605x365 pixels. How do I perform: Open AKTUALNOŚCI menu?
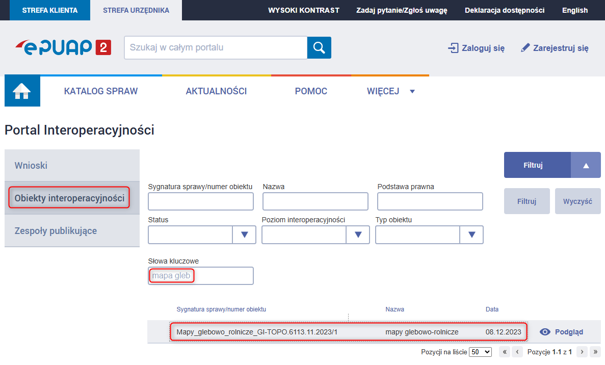tap(216, 91)
